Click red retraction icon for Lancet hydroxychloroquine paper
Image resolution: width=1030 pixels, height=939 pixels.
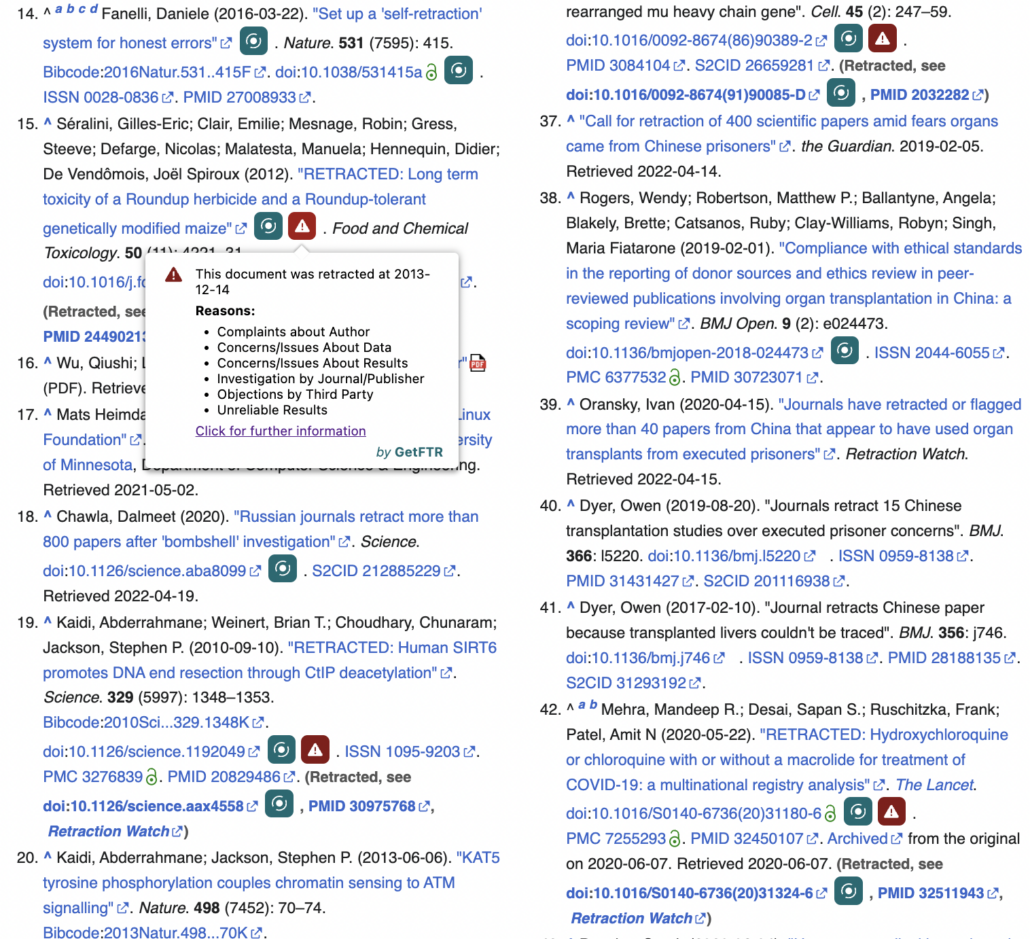pyautogui.click(x=891, y=812)
